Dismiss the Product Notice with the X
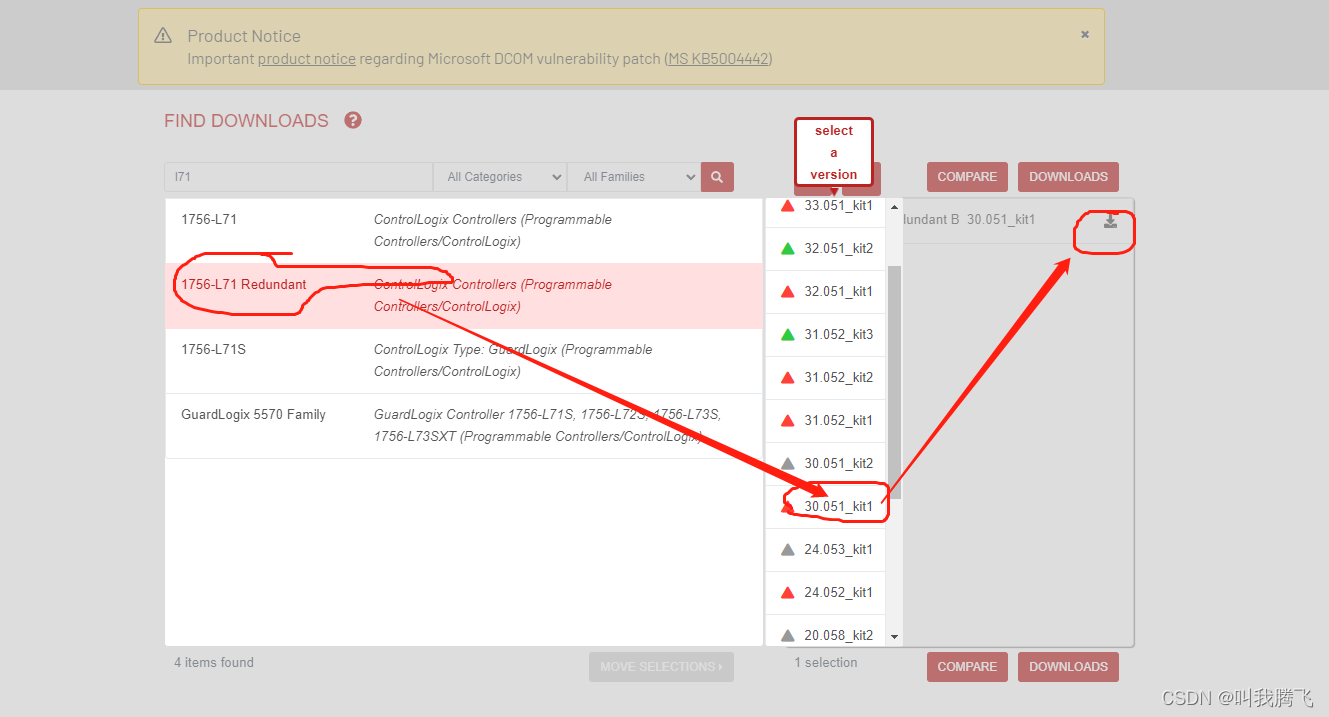This screenshot has height=717, width=1329. coord(1085,34)
